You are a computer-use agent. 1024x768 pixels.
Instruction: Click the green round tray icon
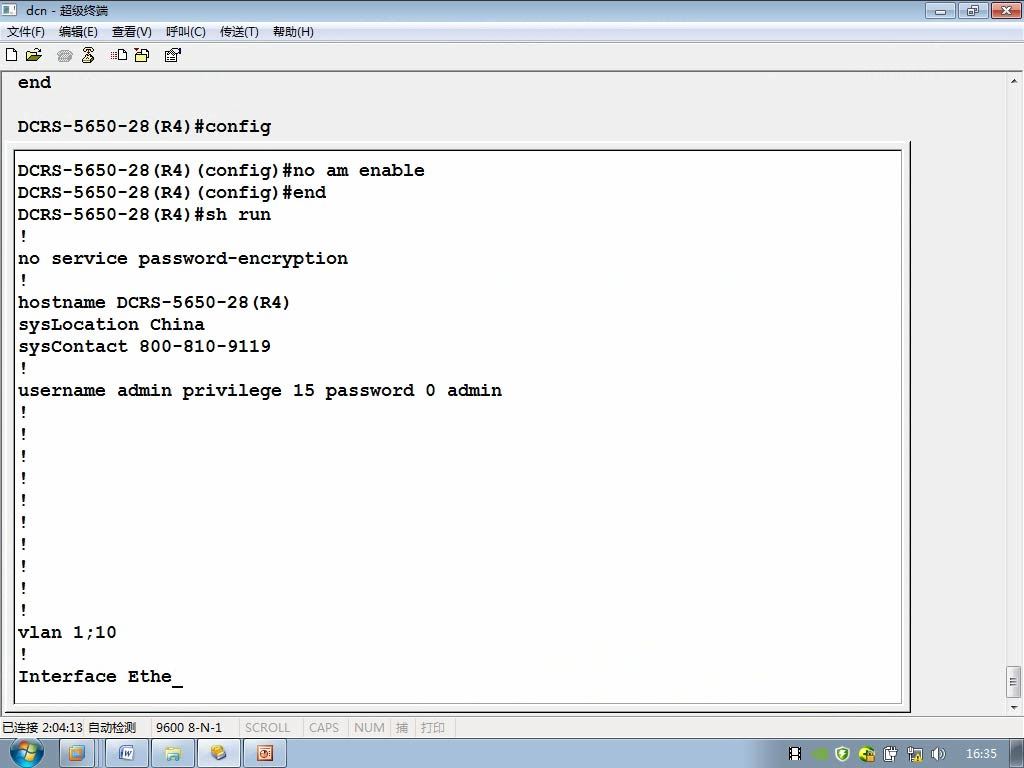(820, 754)
